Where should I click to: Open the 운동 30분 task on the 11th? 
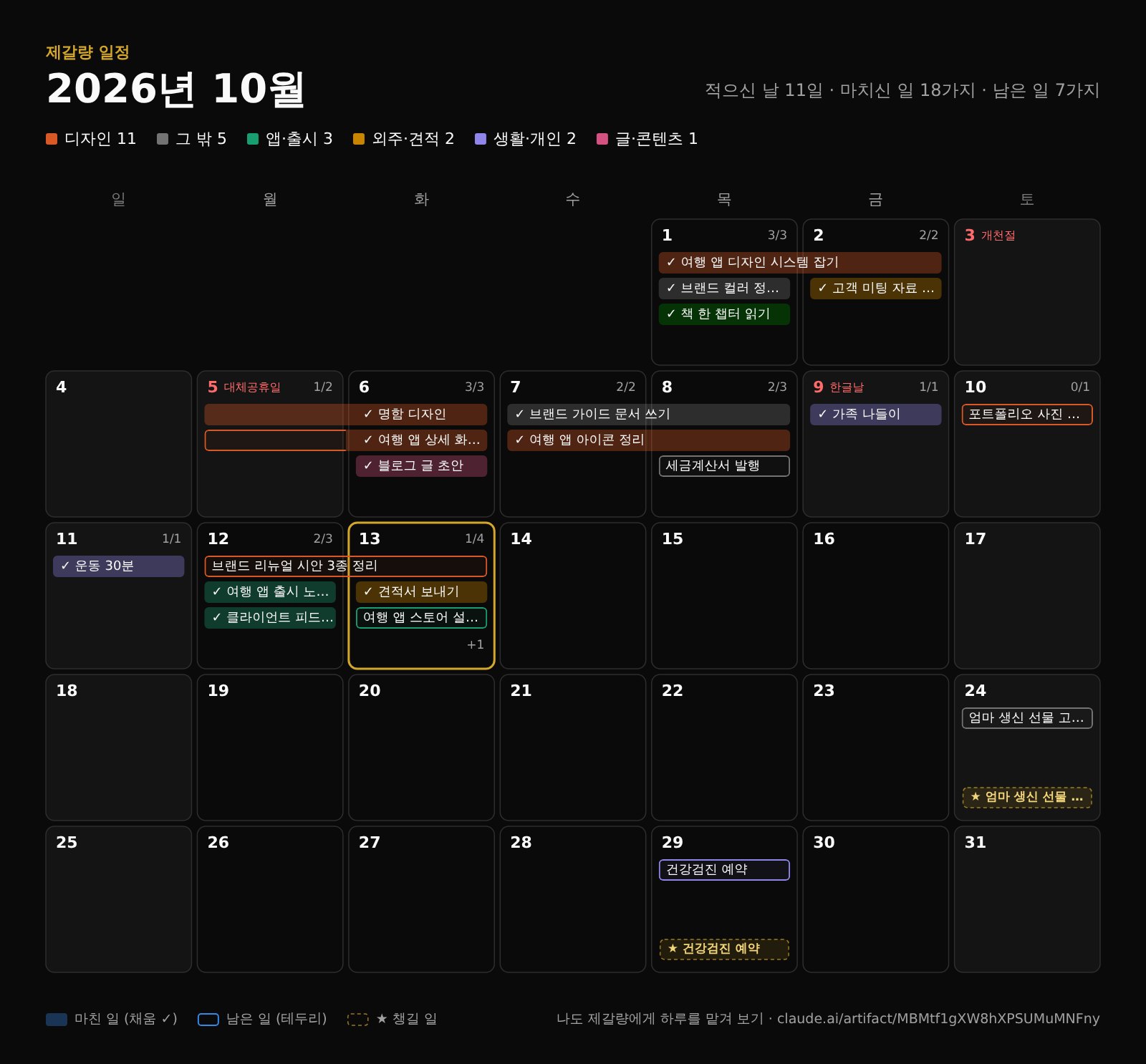tap(118, 566)
